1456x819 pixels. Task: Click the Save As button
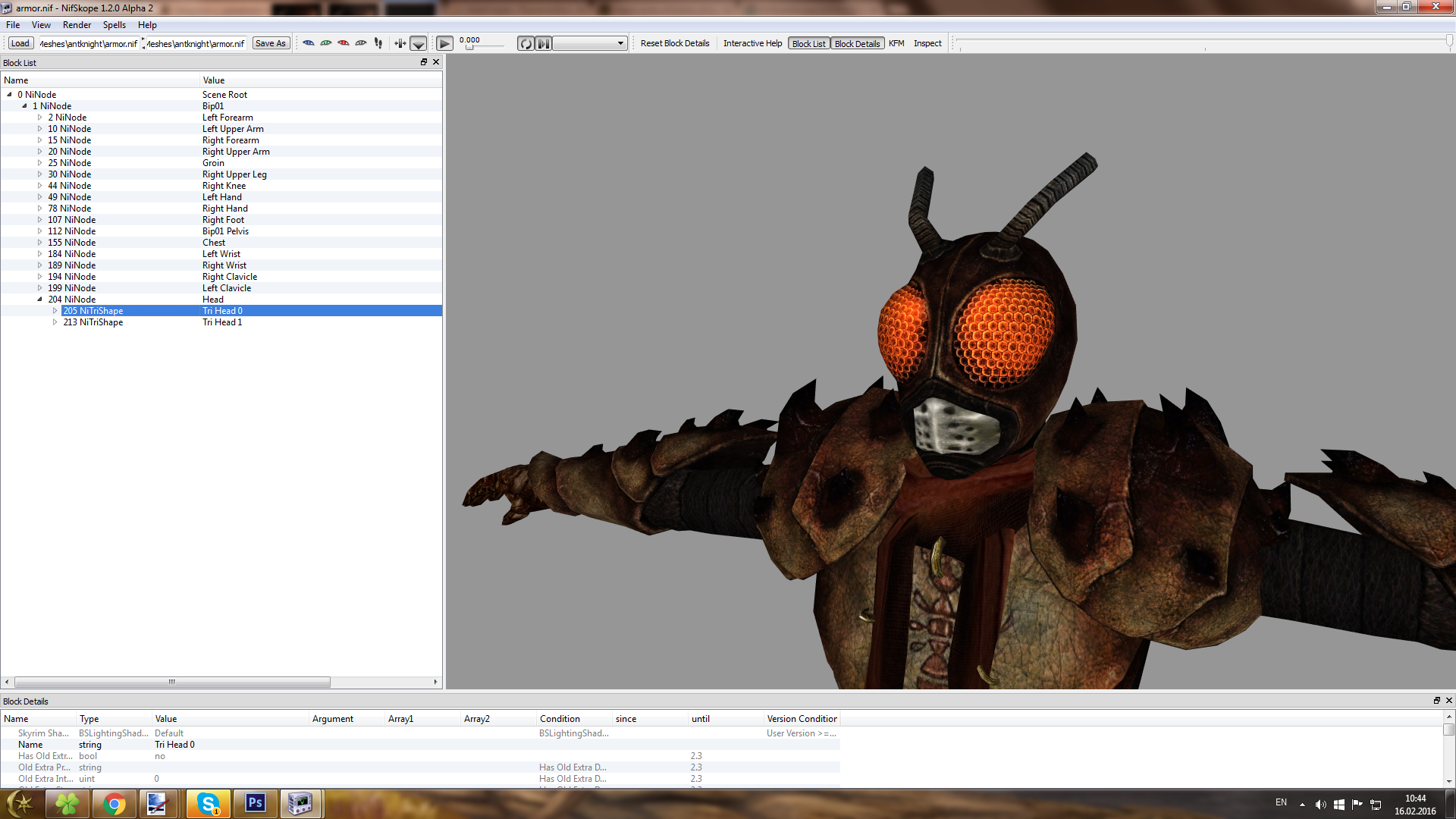(271, 43)
